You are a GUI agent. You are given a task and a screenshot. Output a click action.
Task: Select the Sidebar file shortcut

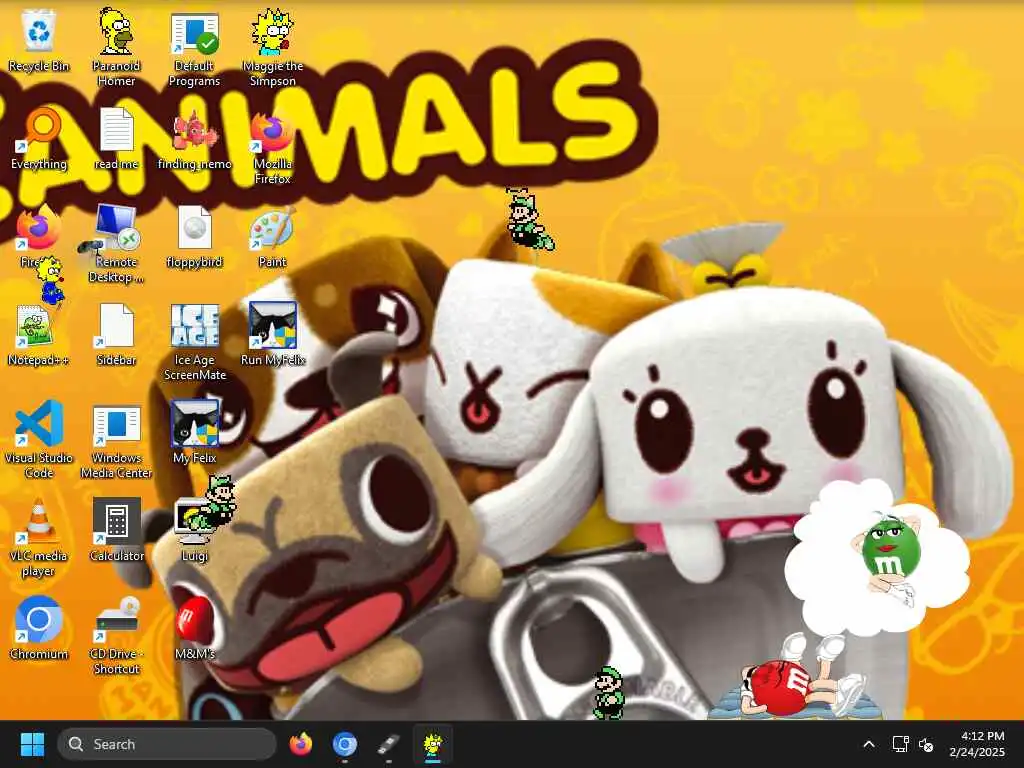click(x=116, y=334)
